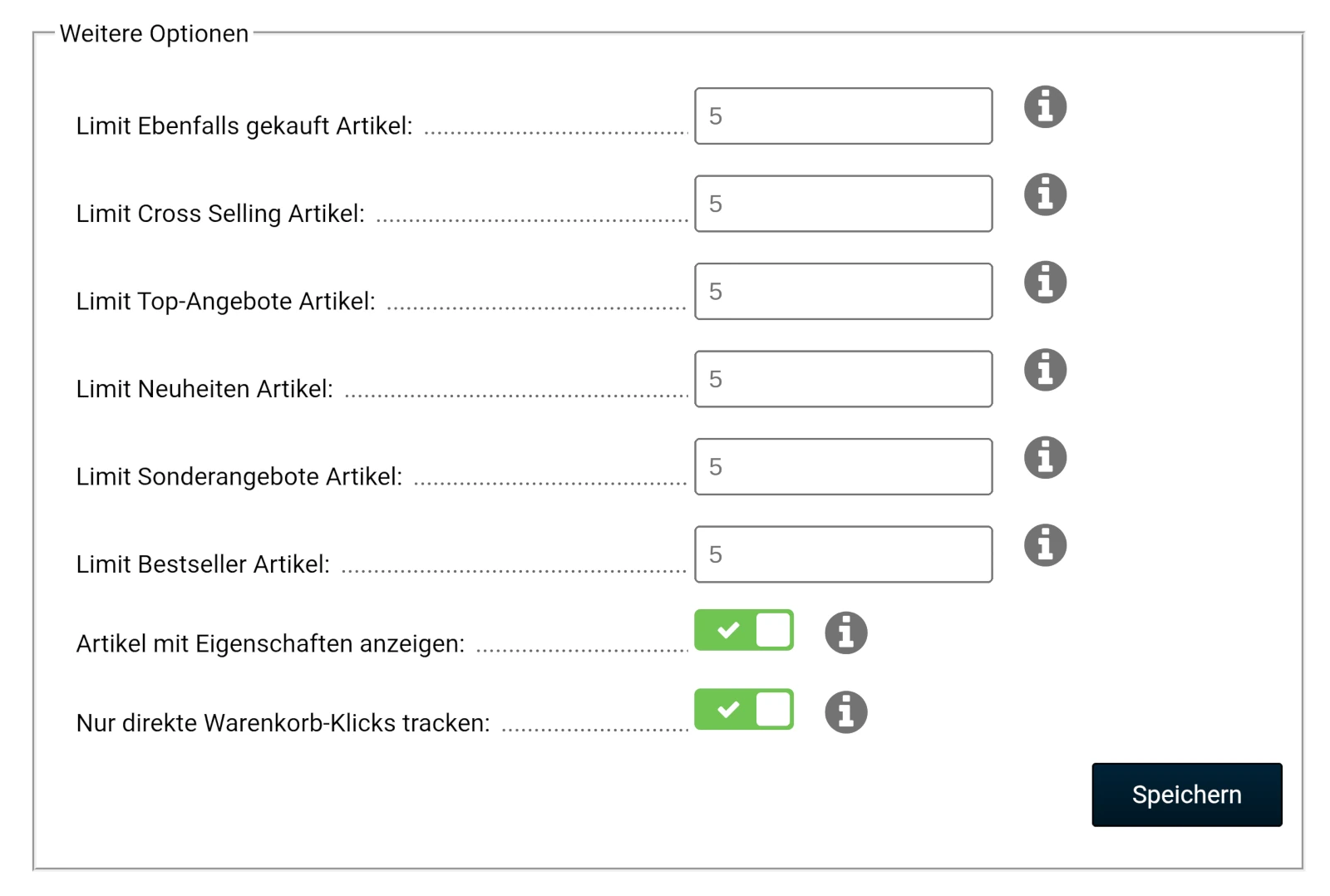Screen dimensions: 1330x896
Task: View info for Limit Neuheiten Artikel
Action: click(x=1045, y=370)
